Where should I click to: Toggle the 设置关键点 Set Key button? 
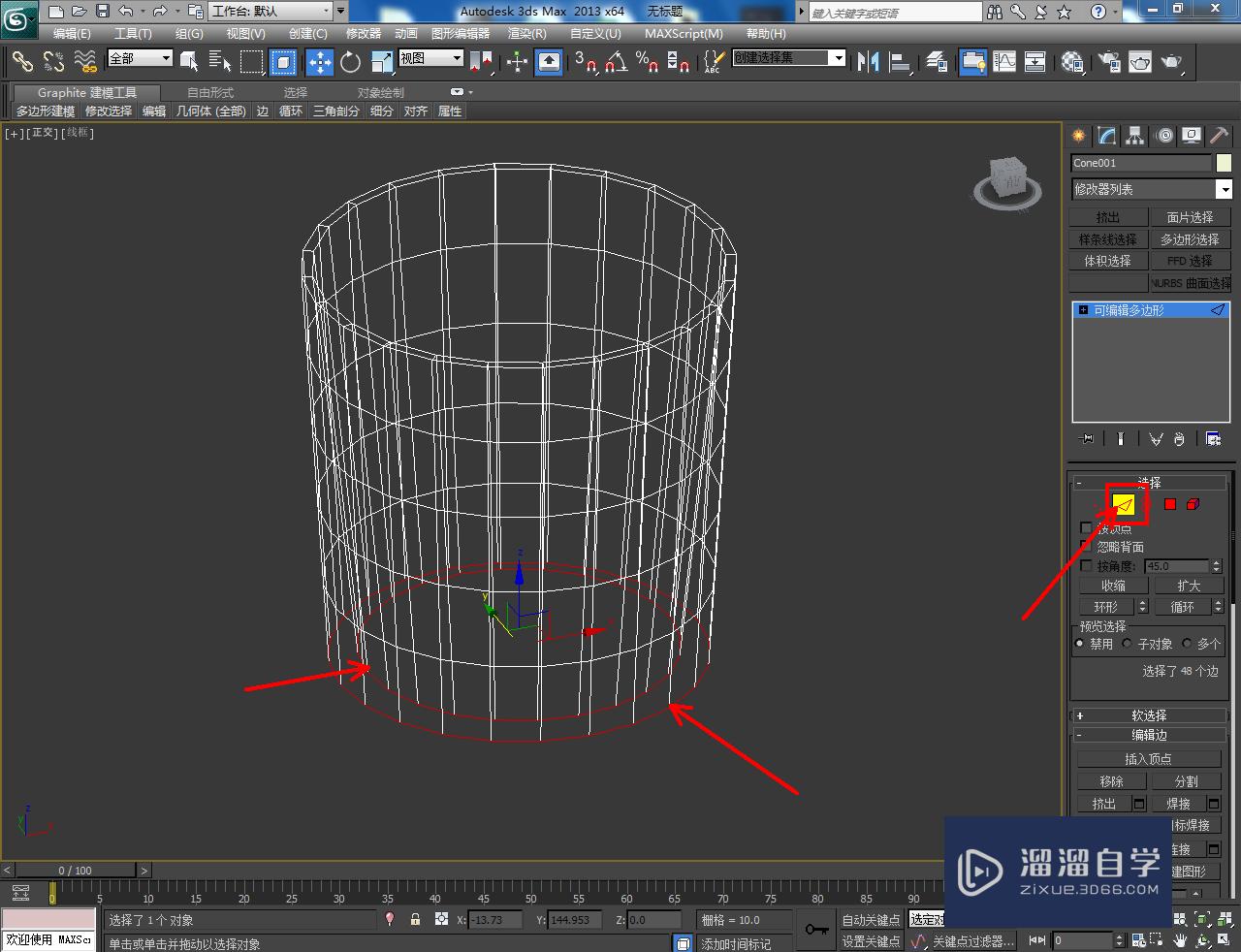click(x=871, y=941)
